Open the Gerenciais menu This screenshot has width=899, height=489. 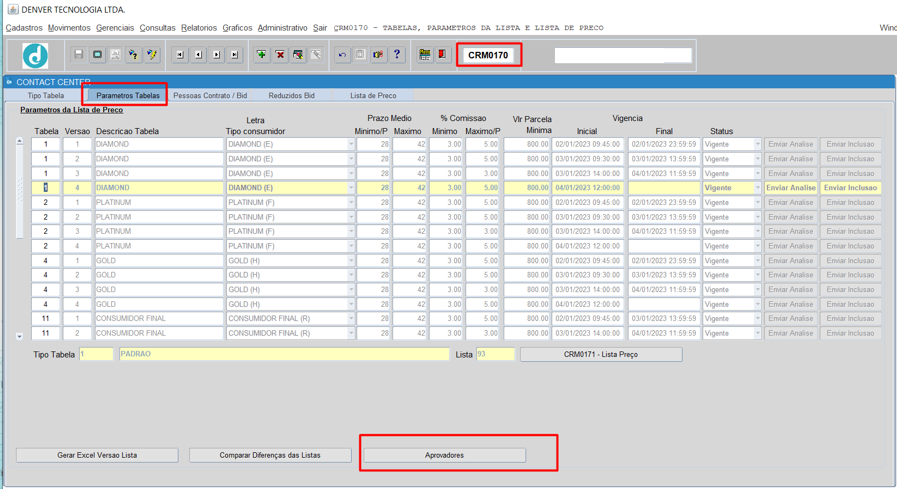pyautogui.click(x=115, y=28)
